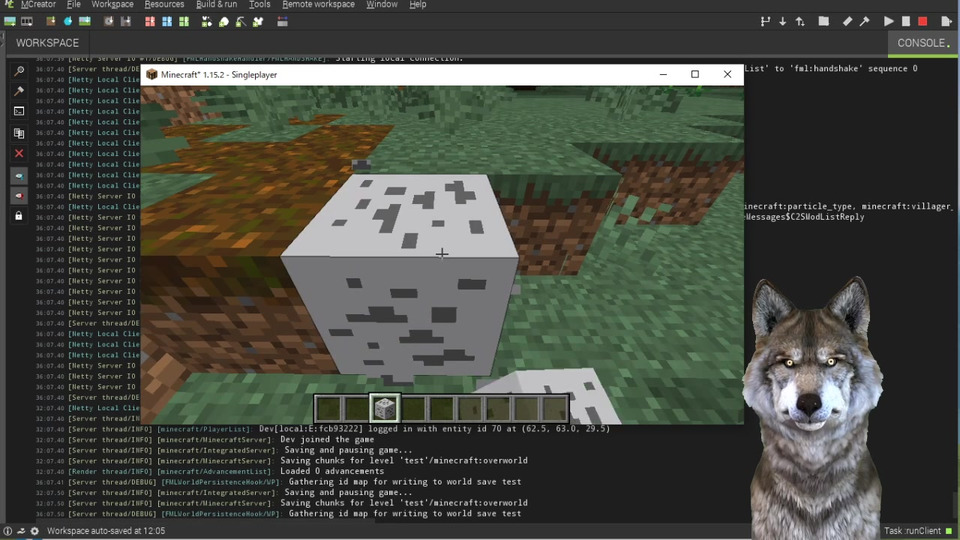Open the Tools menu
This screenshot has width=960, height=540.
pyautogui.click(x=260, y=4)
